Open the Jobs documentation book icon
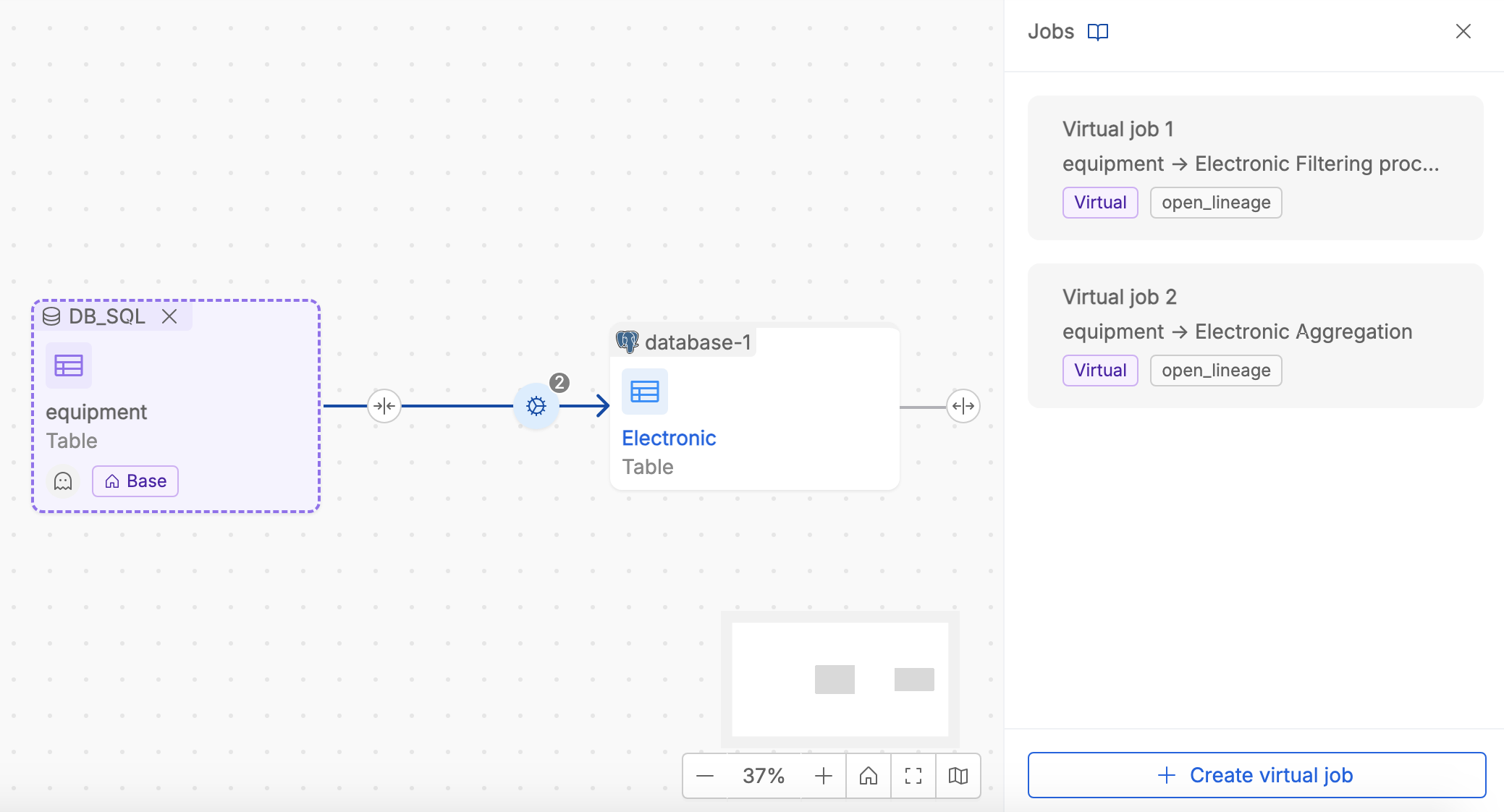This screenshot has height=812, width=1504. [x=1098, y=32]
